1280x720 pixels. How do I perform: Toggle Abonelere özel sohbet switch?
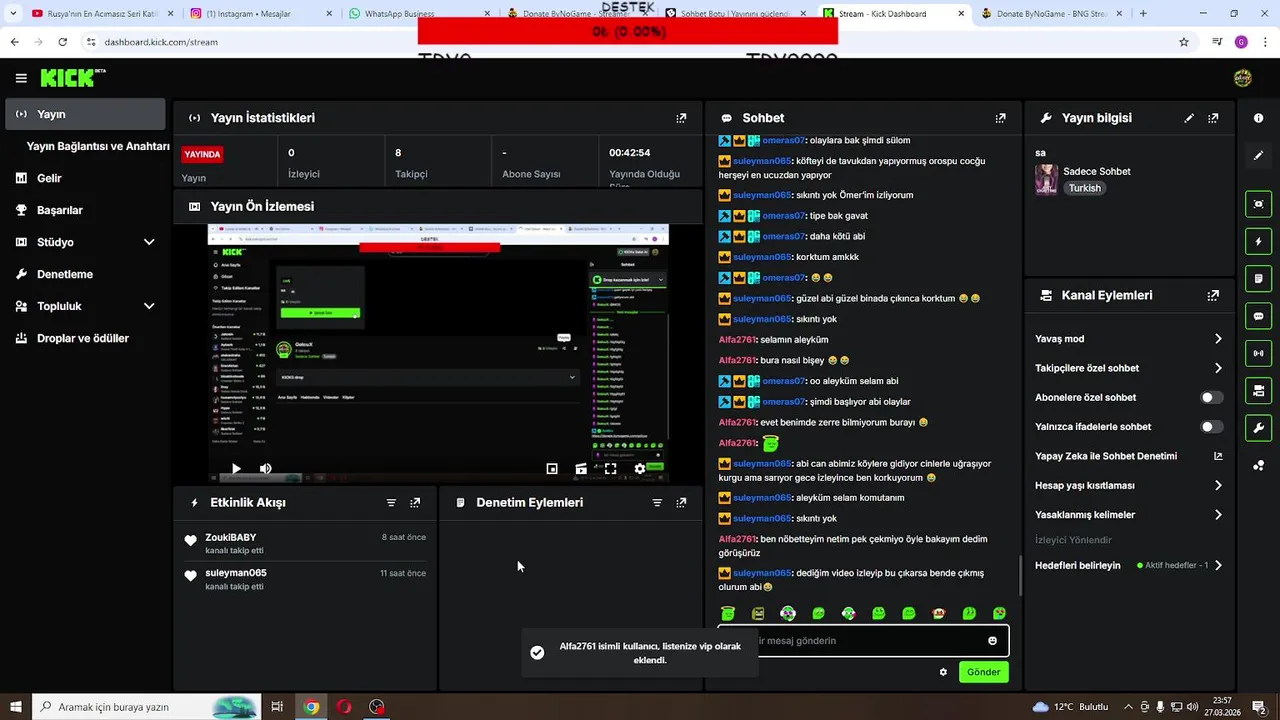(1211, 398)
